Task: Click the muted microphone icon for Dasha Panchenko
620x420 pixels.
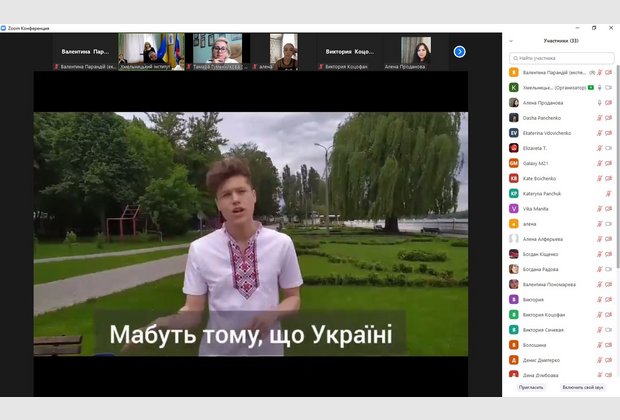Action: [x=599, y=118]
